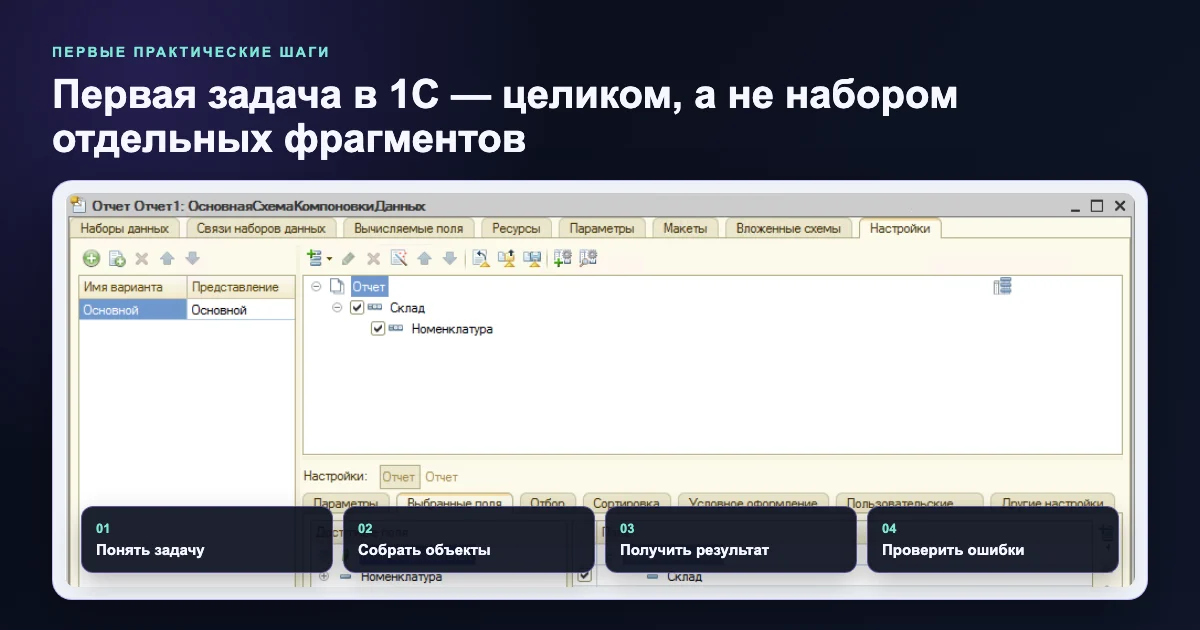This screenshot has height=630, width=1200.
Task: Click second icon after the toolbar separator
Action: point(507,258)
